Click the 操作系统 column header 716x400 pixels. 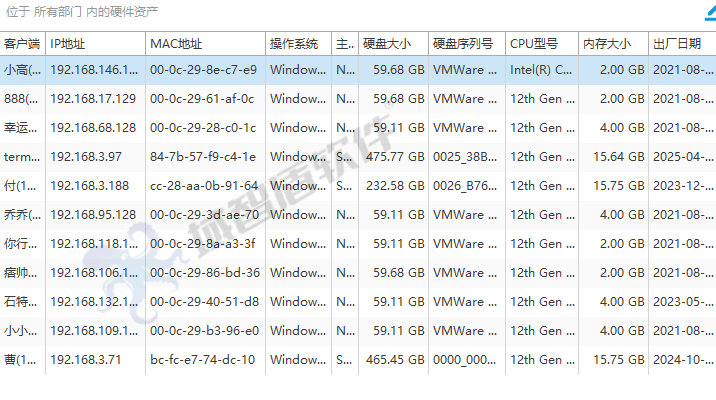294,44
